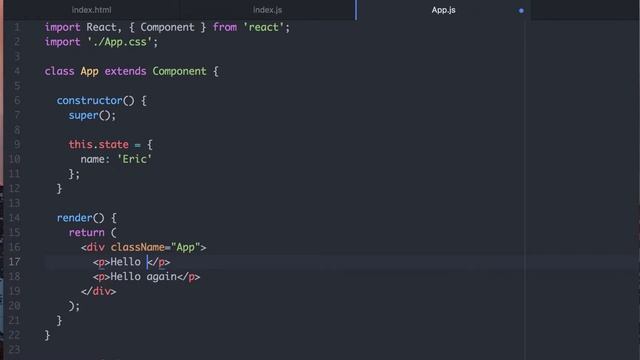
Task: Click the 'return' keyword on line 15
Action: (87, 233)
